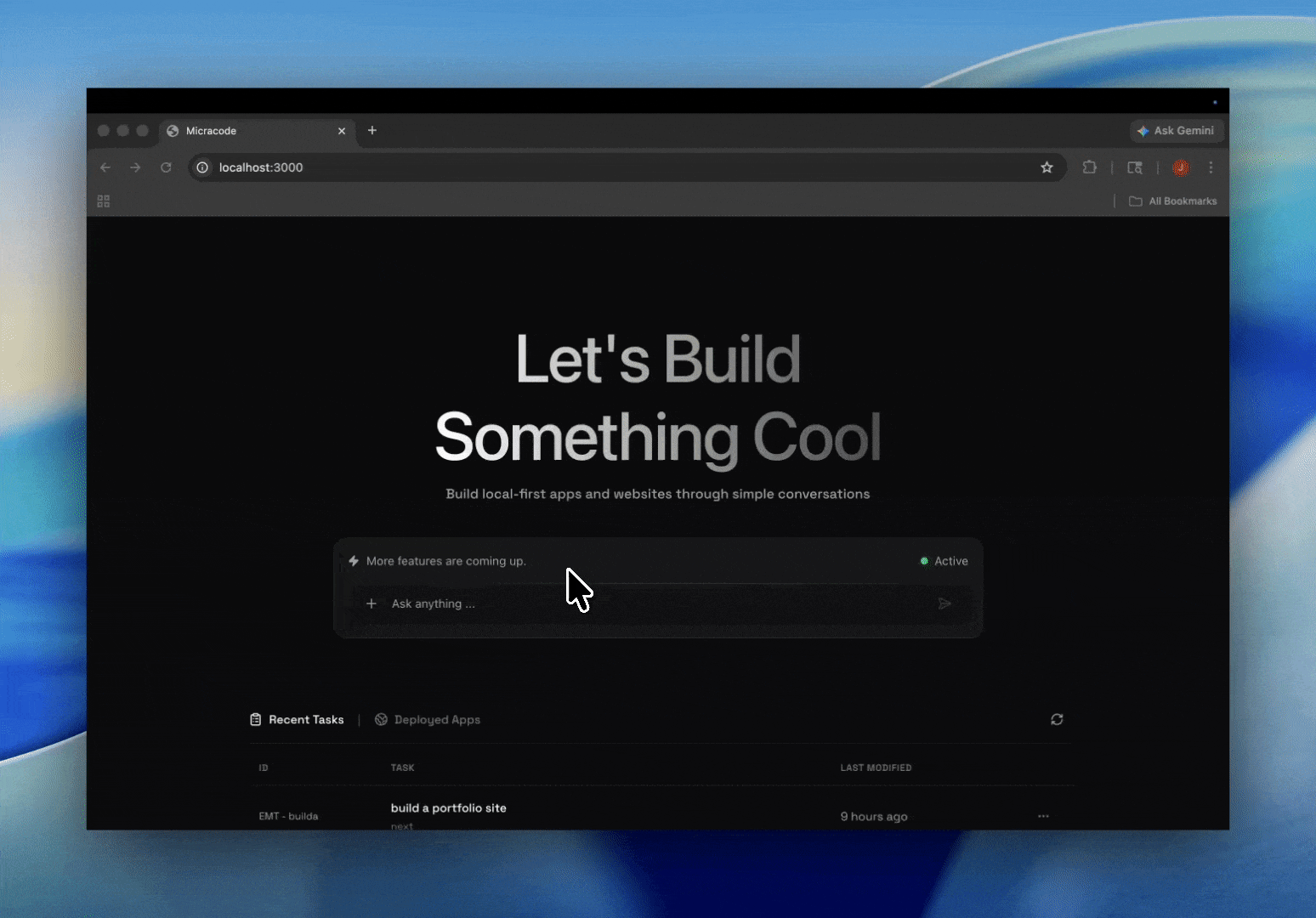Open the apps grid in bookmarks bar
Image resolution: width=1316 pixels, height=918 pixels.
click(x=104, y=201)
